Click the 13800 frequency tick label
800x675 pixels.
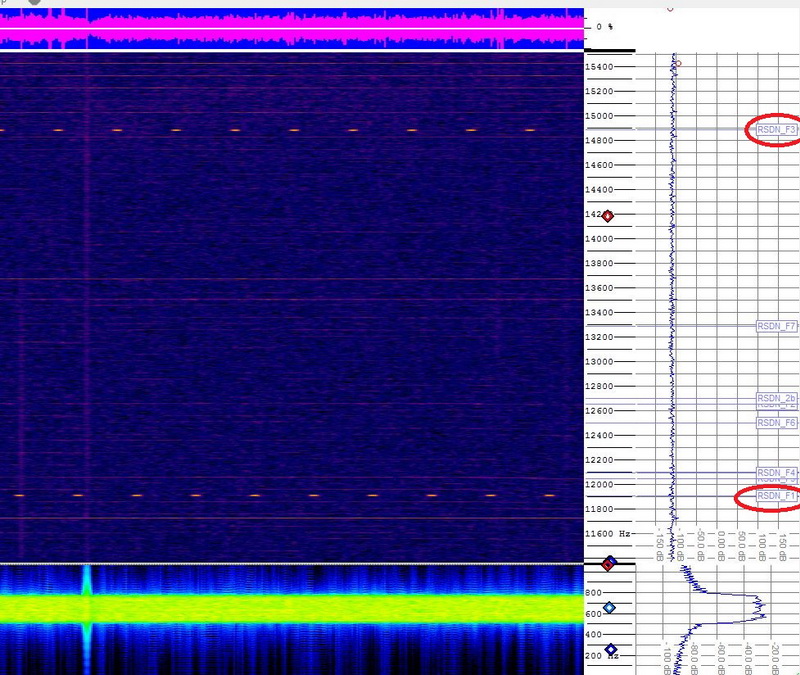[x=599, y=263]
